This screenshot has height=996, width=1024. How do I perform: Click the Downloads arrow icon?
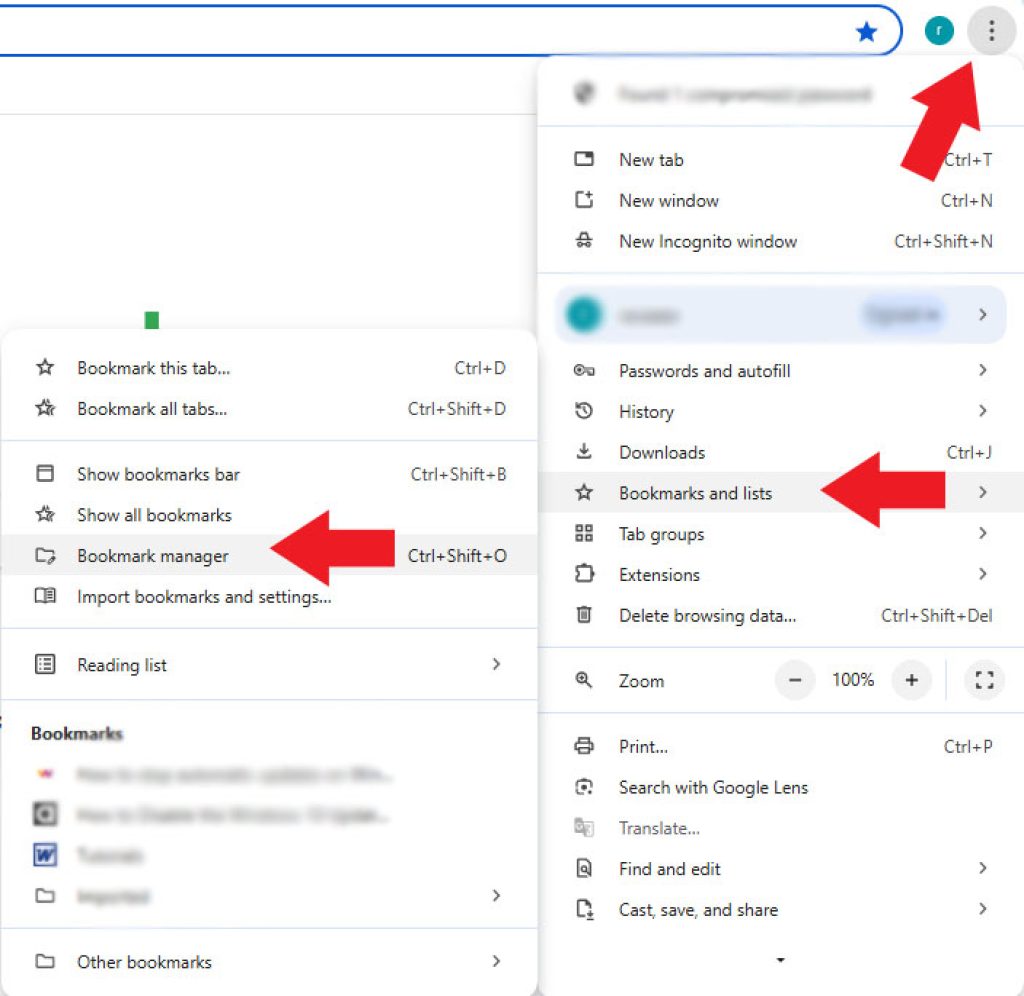click(x=584, y=451)
